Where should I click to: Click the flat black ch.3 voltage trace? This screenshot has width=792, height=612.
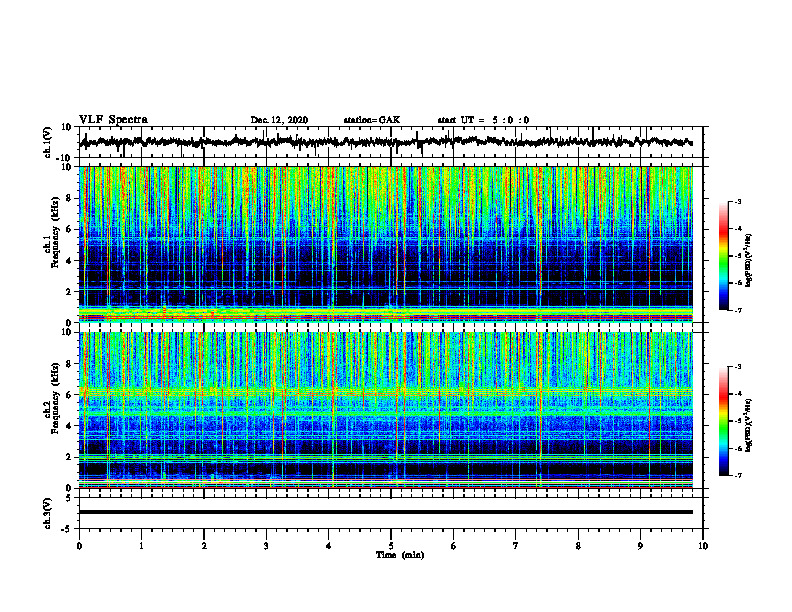tap(386, 512)
